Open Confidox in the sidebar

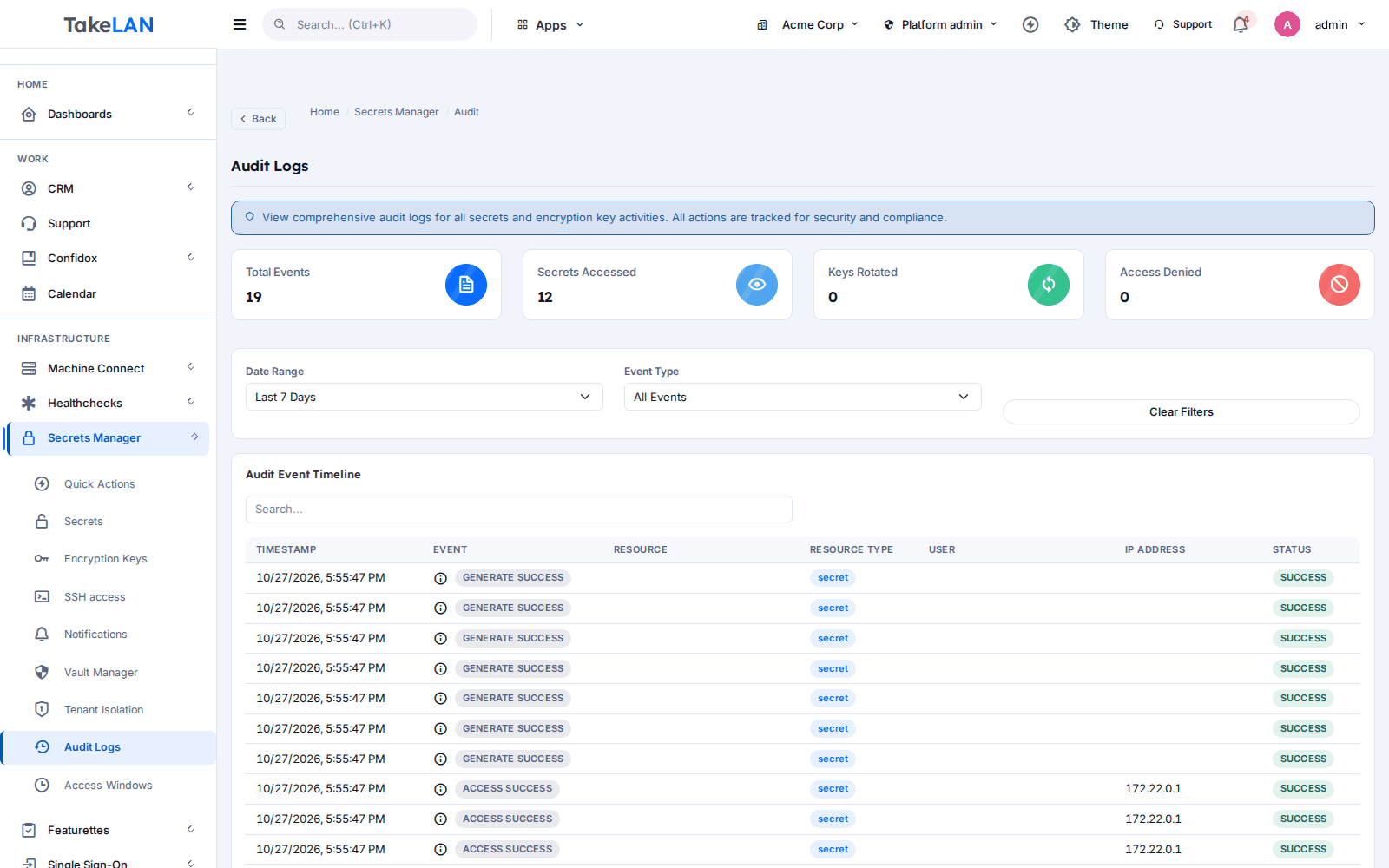[x=73, y=258]
